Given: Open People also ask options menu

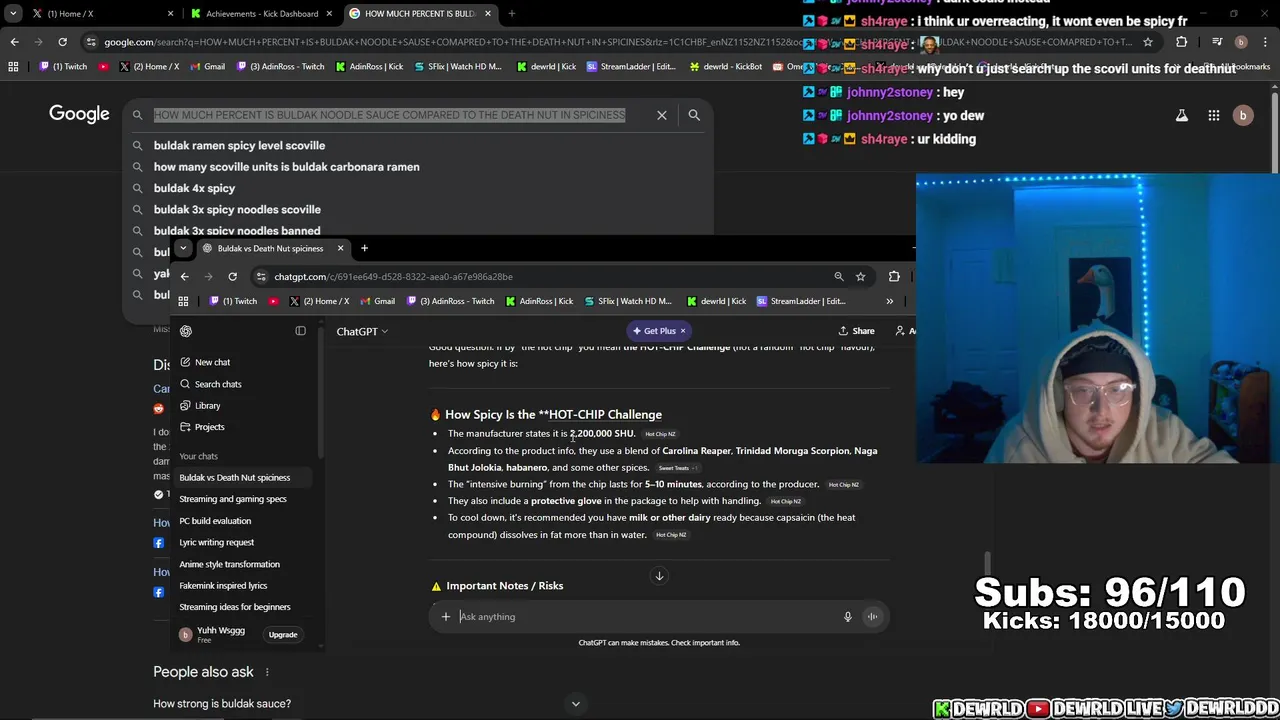Looking at the screenshot, I should (x=267, y=672).
